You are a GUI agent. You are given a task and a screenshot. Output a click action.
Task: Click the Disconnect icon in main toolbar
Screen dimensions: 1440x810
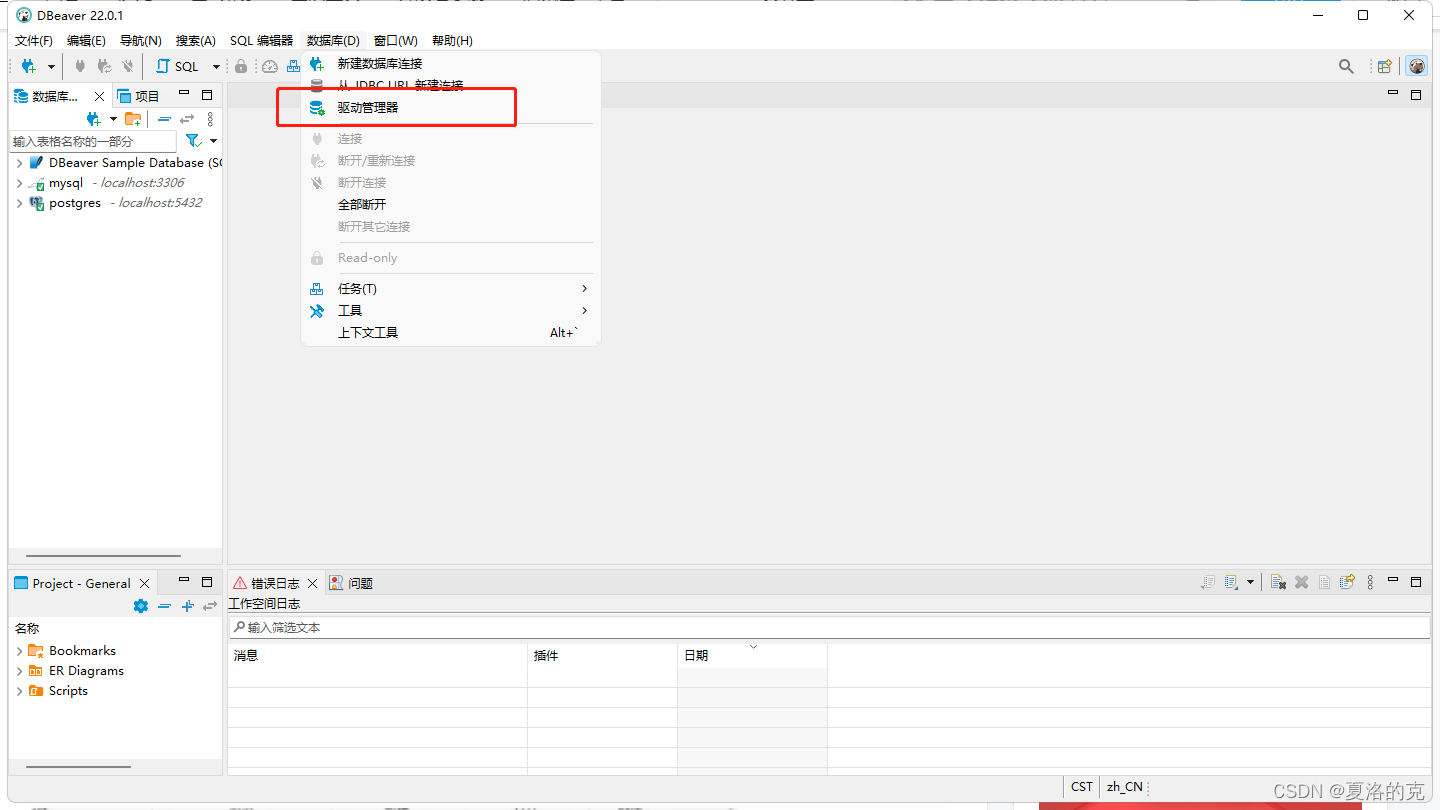tap(128, 67)
